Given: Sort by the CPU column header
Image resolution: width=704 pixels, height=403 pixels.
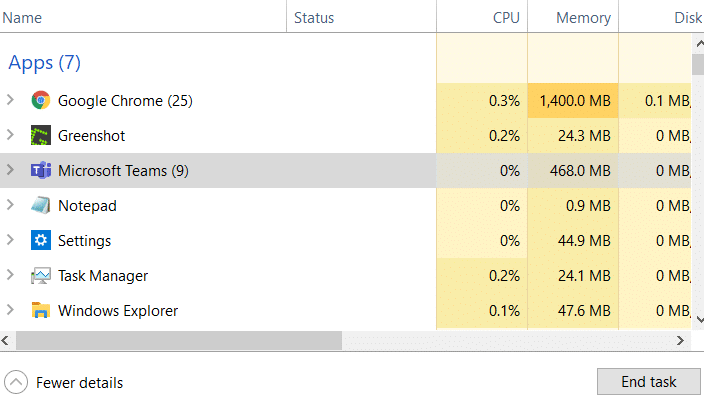Looking at the screenshot, I should 505,18.
